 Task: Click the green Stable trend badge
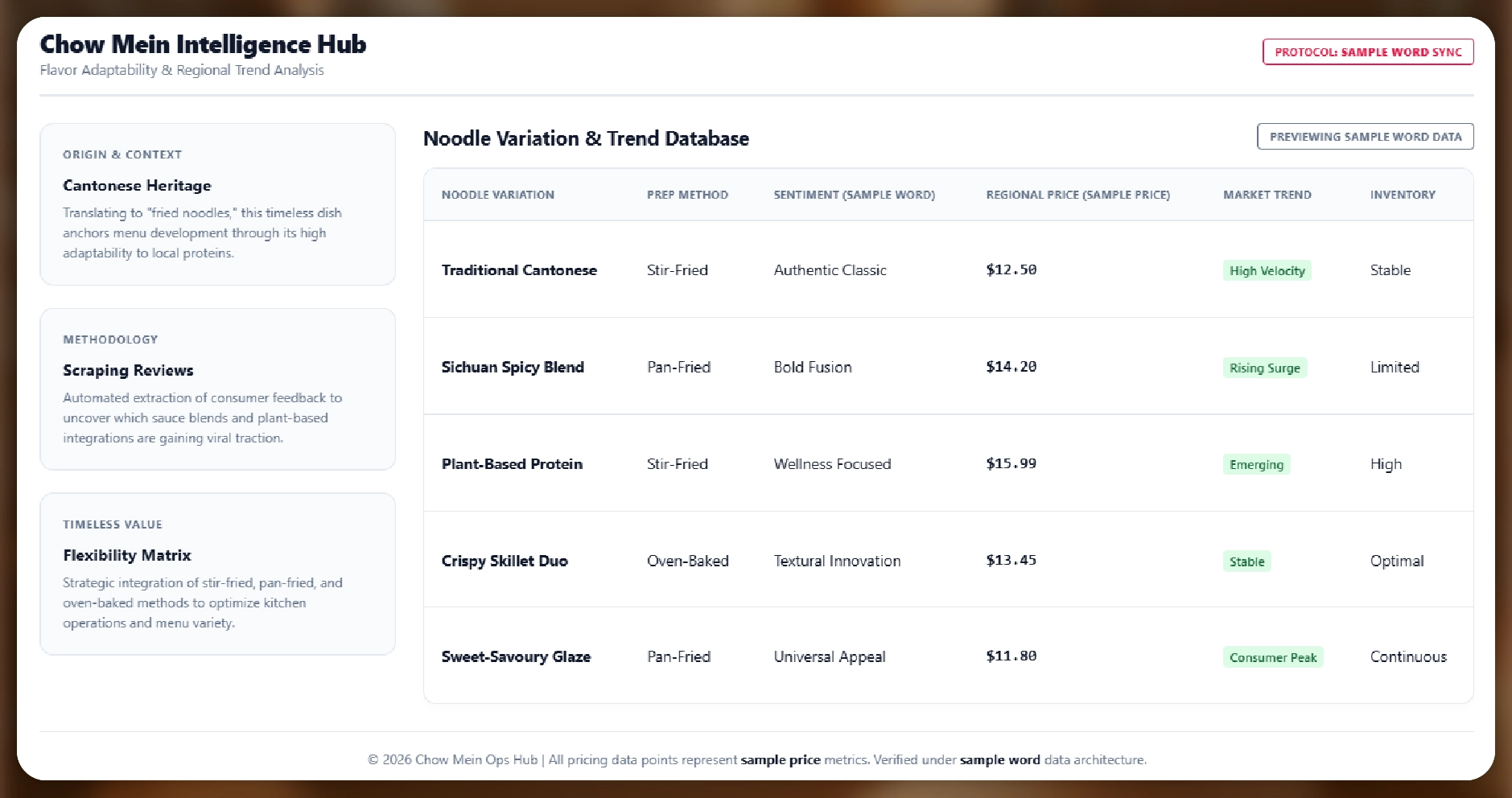pyautogui.click(x=1246, y=561)
